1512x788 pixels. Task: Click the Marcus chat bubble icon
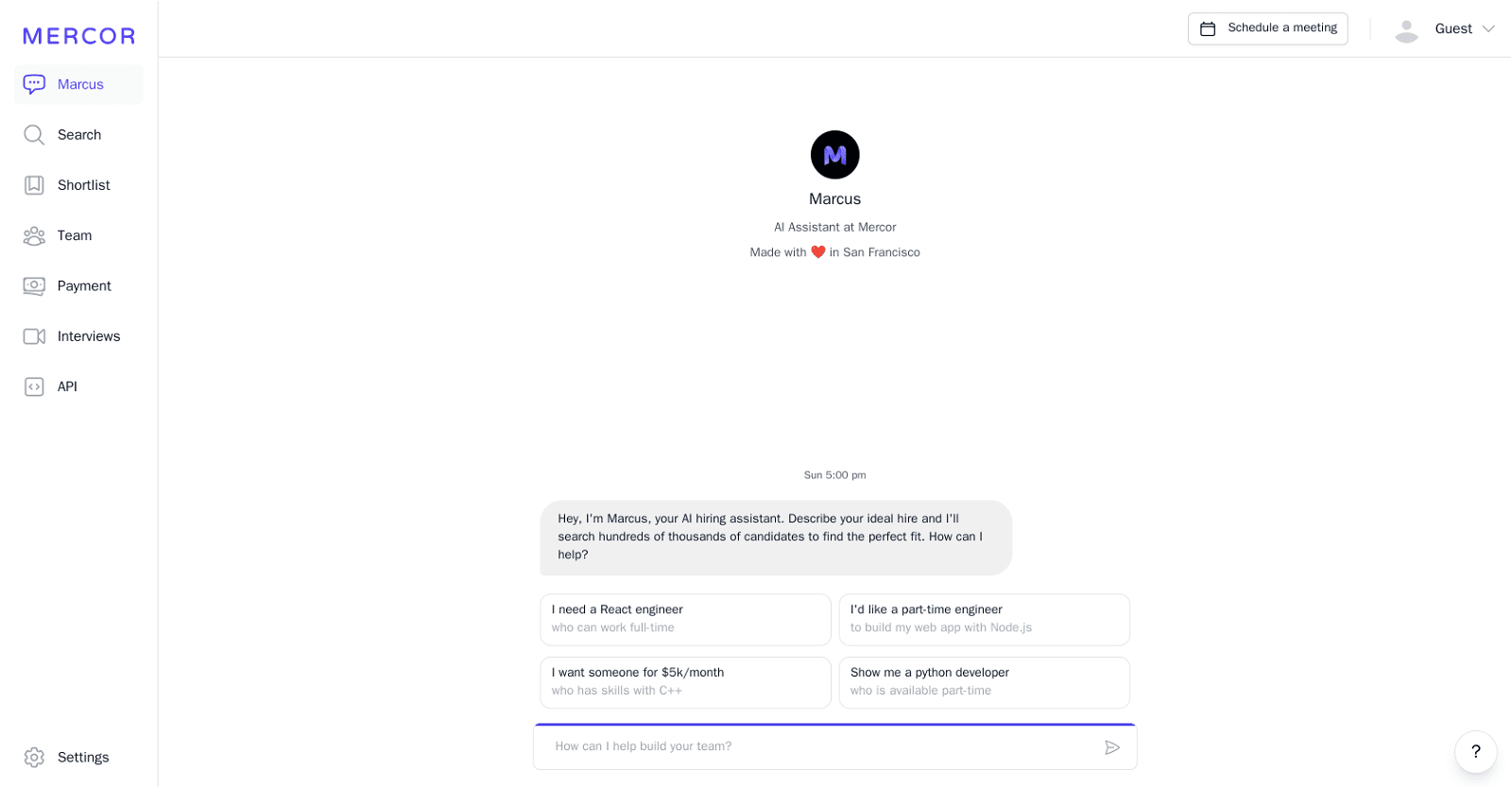tap(34, 84)
